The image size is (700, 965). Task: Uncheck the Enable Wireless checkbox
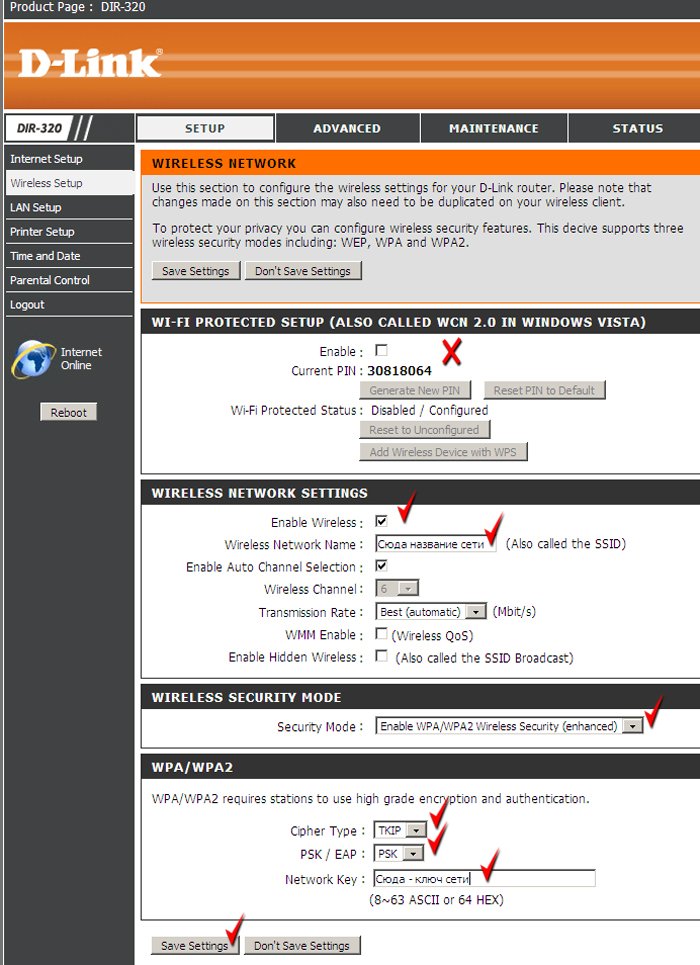click(x=381, y=522)
